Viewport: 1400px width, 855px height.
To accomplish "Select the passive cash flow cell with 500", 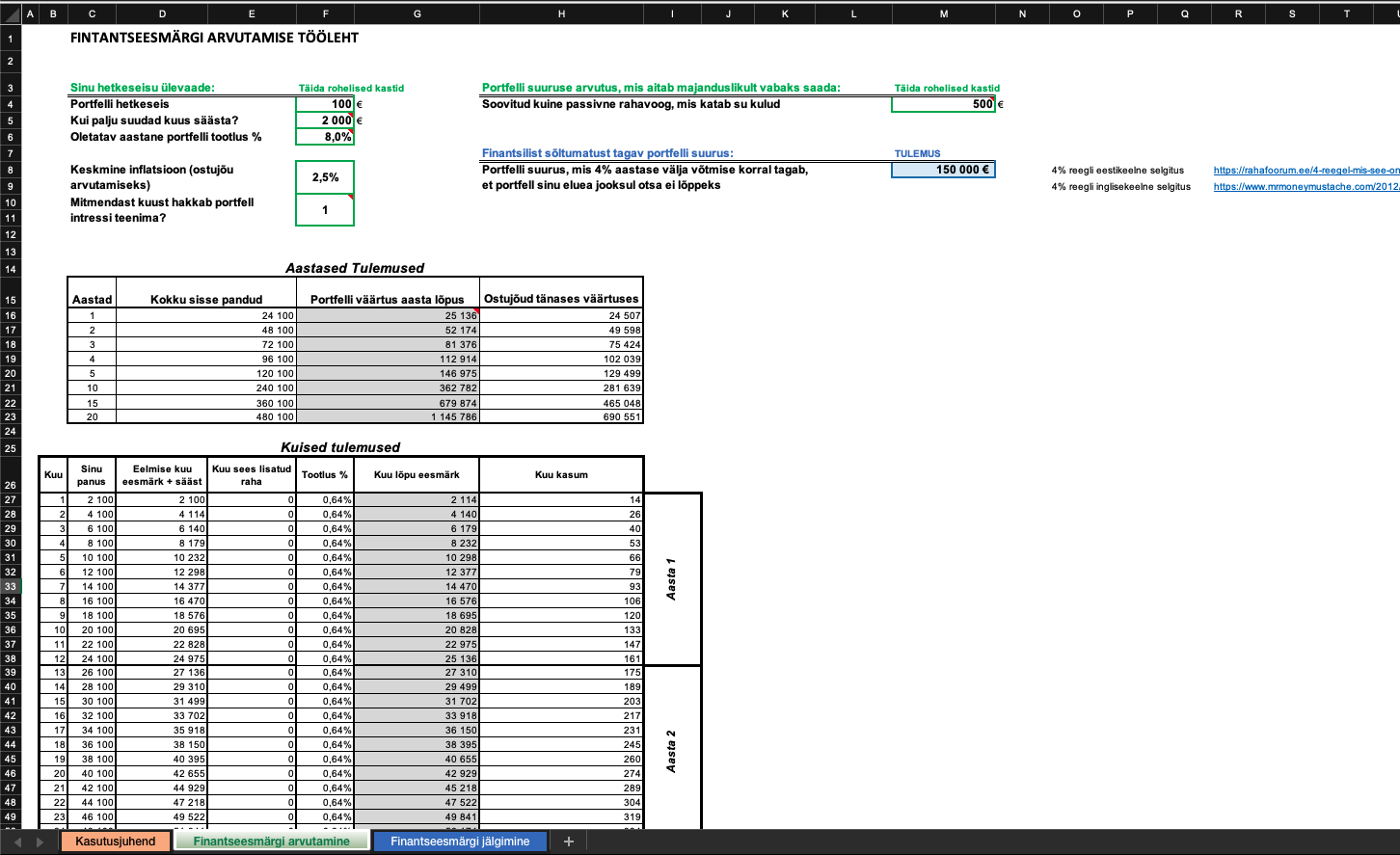I will point(943,104).
